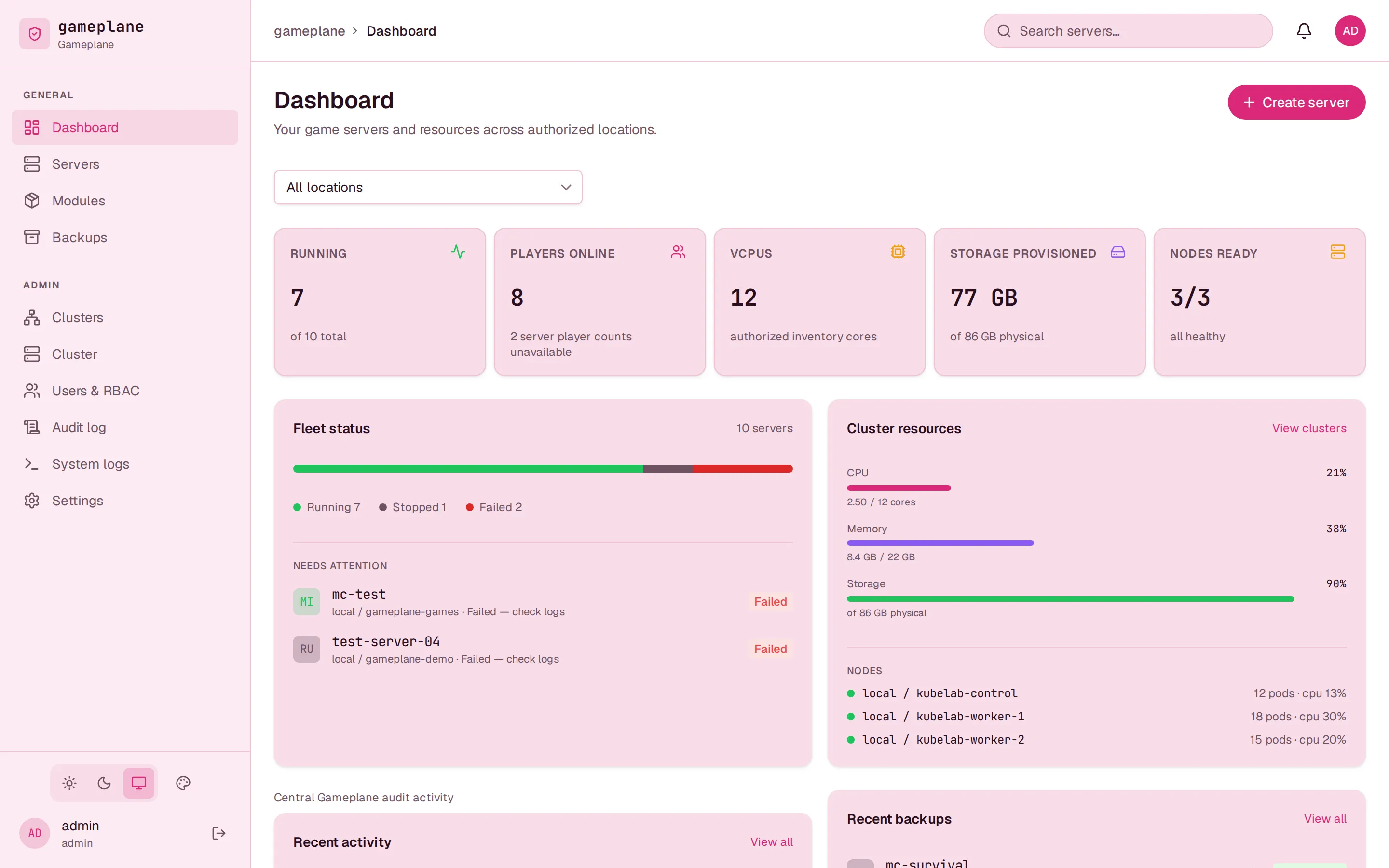This screenshot has width=1389, height=868.
Task: Open Dashboard in the sidebar
Action: (x=124, y=127)
